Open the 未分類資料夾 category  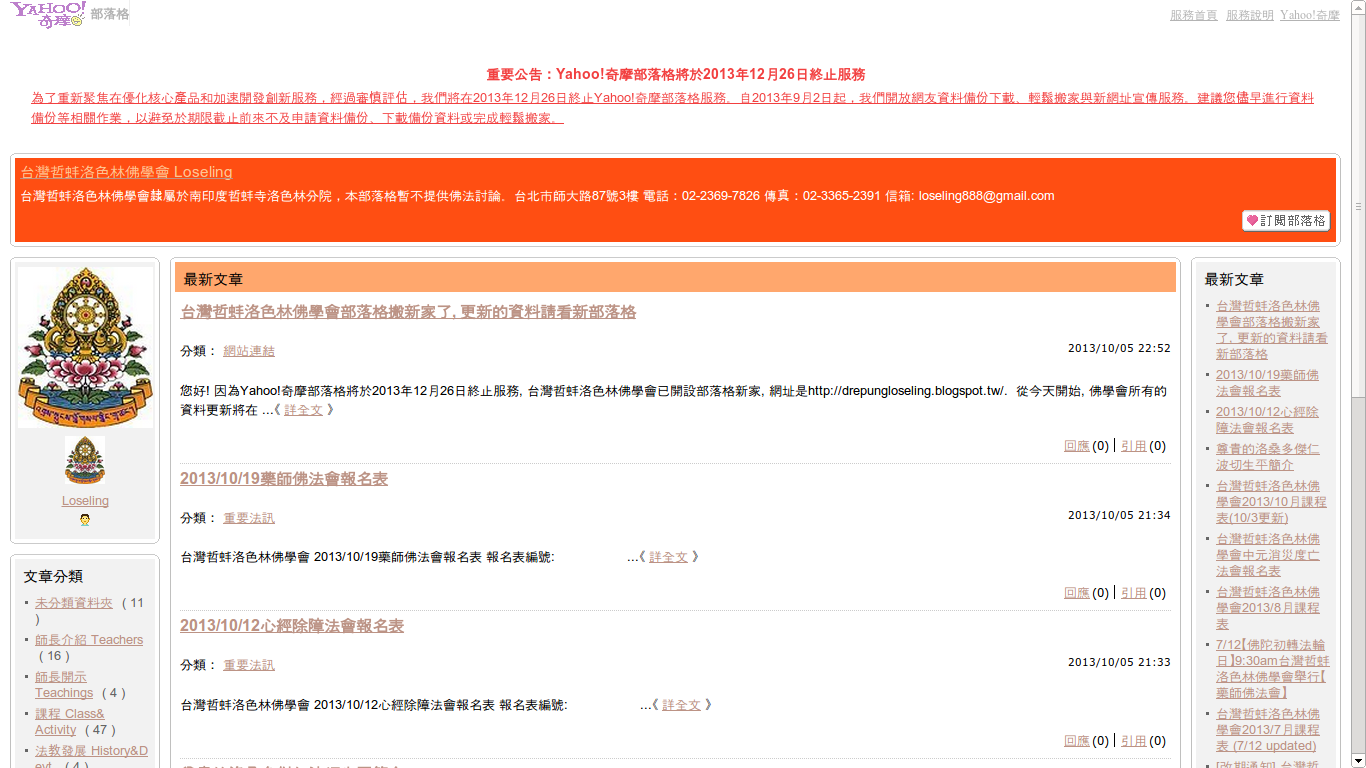(x=74, y=603)
